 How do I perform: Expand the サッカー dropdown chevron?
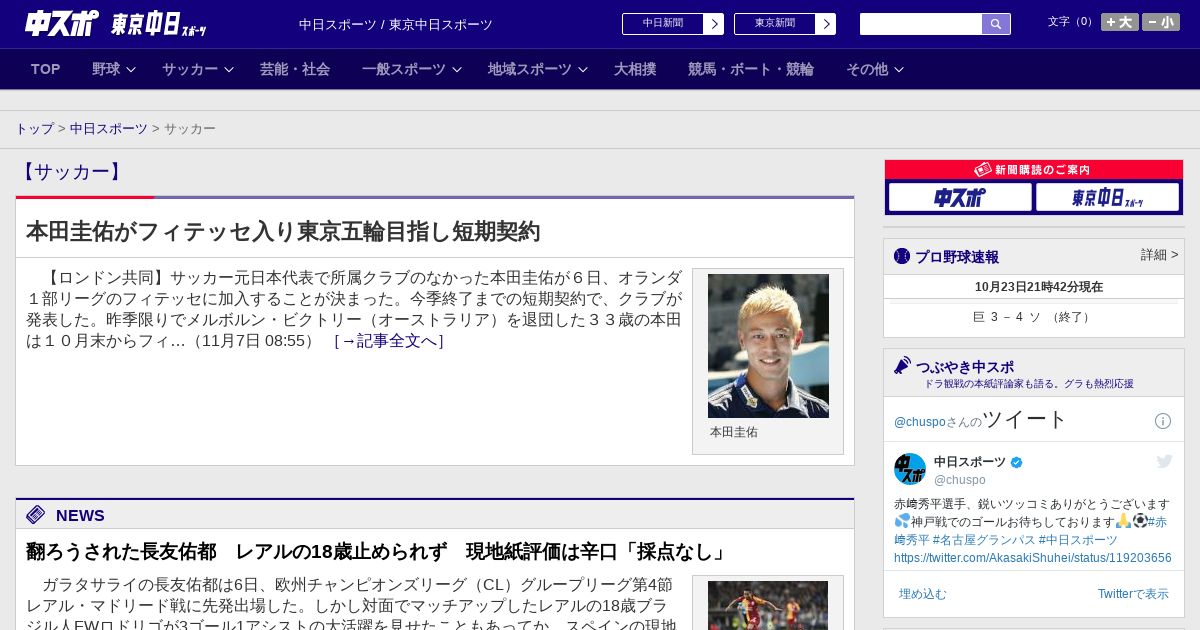[x=229, y=69]
